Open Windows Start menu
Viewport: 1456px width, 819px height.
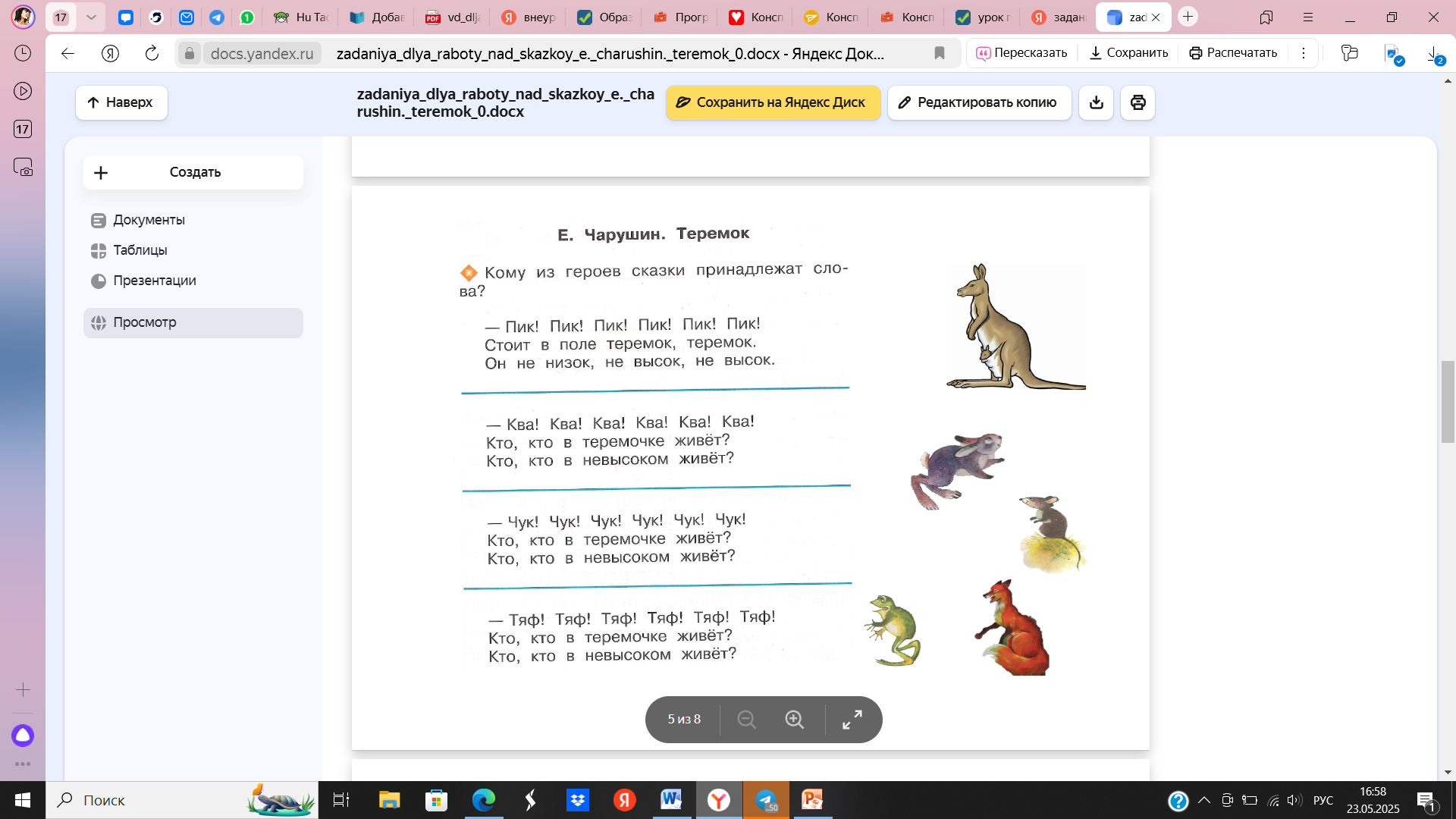coord(23,800)
